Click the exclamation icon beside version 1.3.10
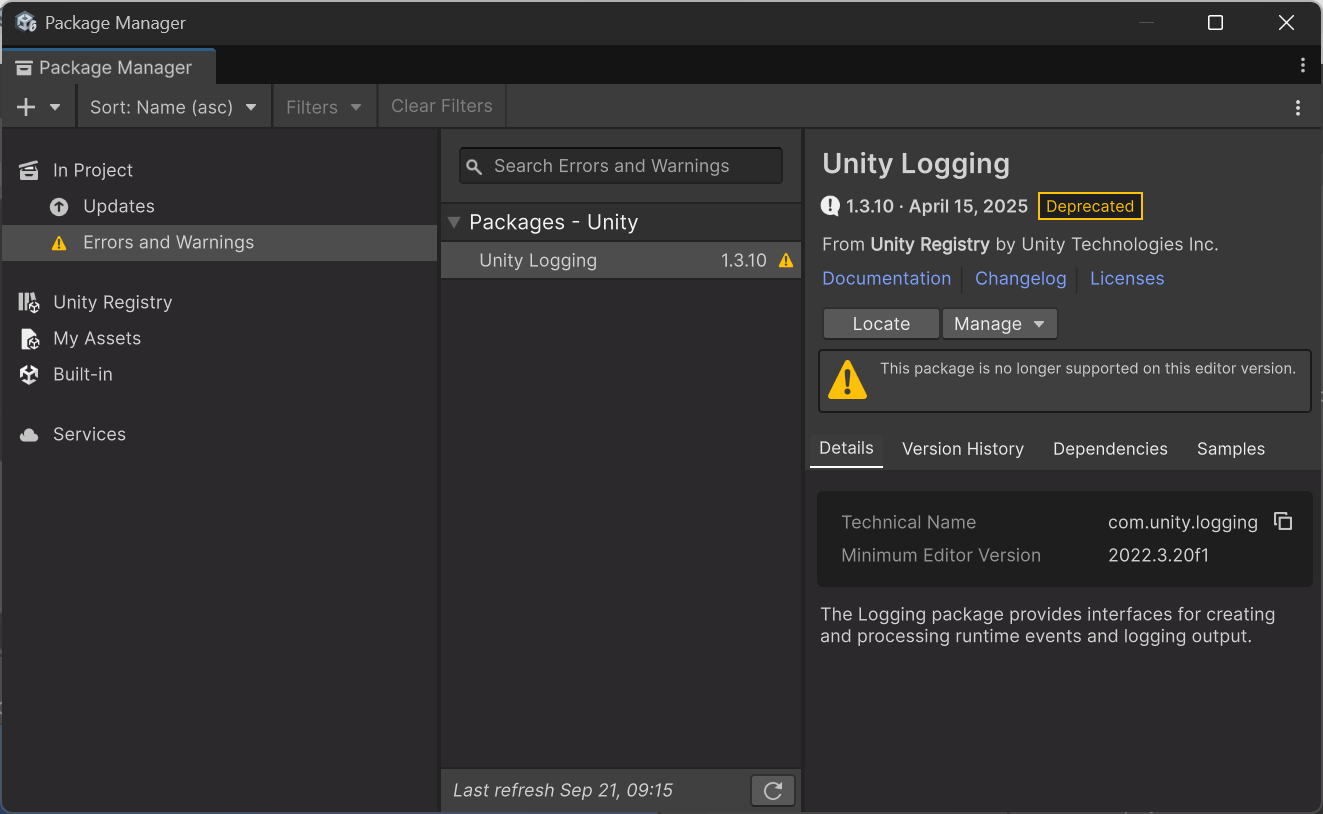The height and width of the screenshot is (814, 1323). (x=831, y=206)
